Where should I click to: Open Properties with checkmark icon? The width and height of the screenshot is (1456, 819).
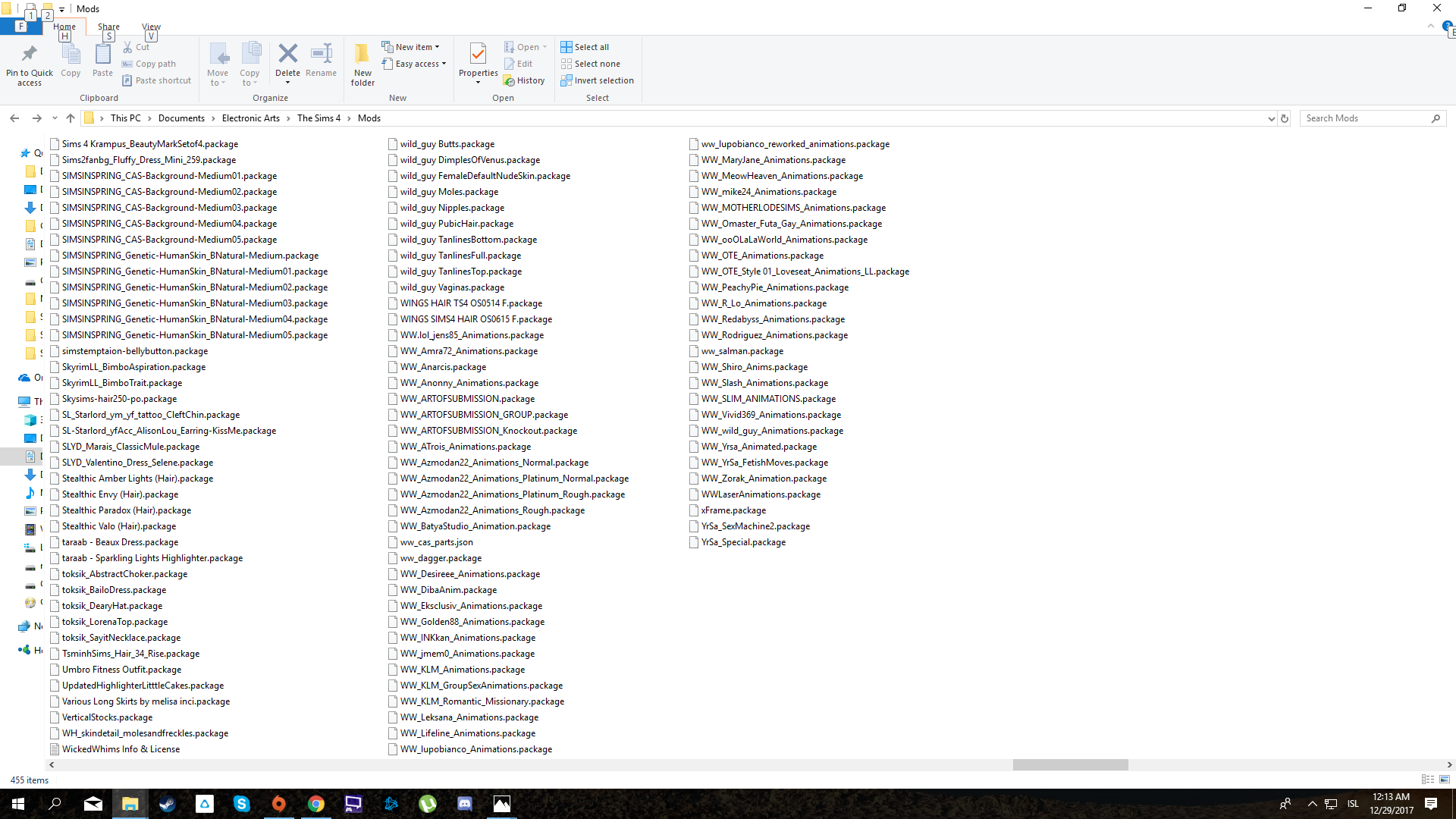click(x=478, y=54)
